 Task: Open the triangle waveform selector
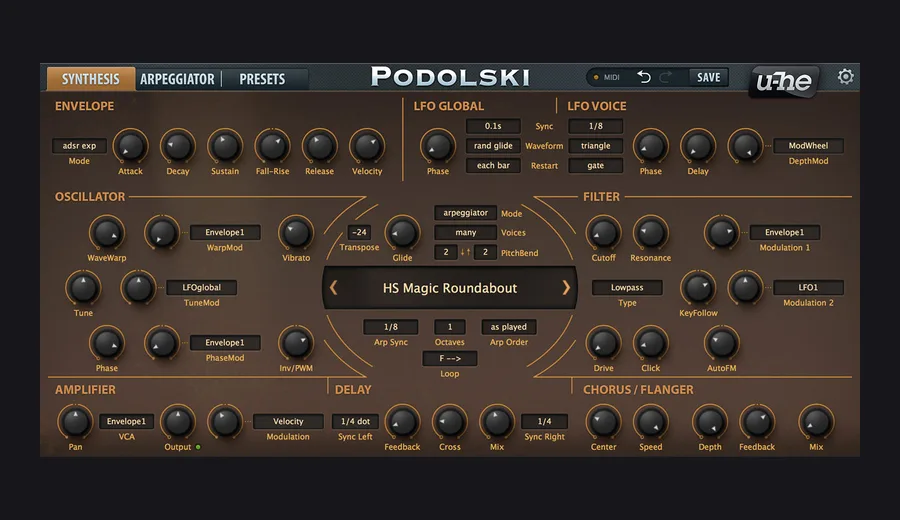click(596, 146)
